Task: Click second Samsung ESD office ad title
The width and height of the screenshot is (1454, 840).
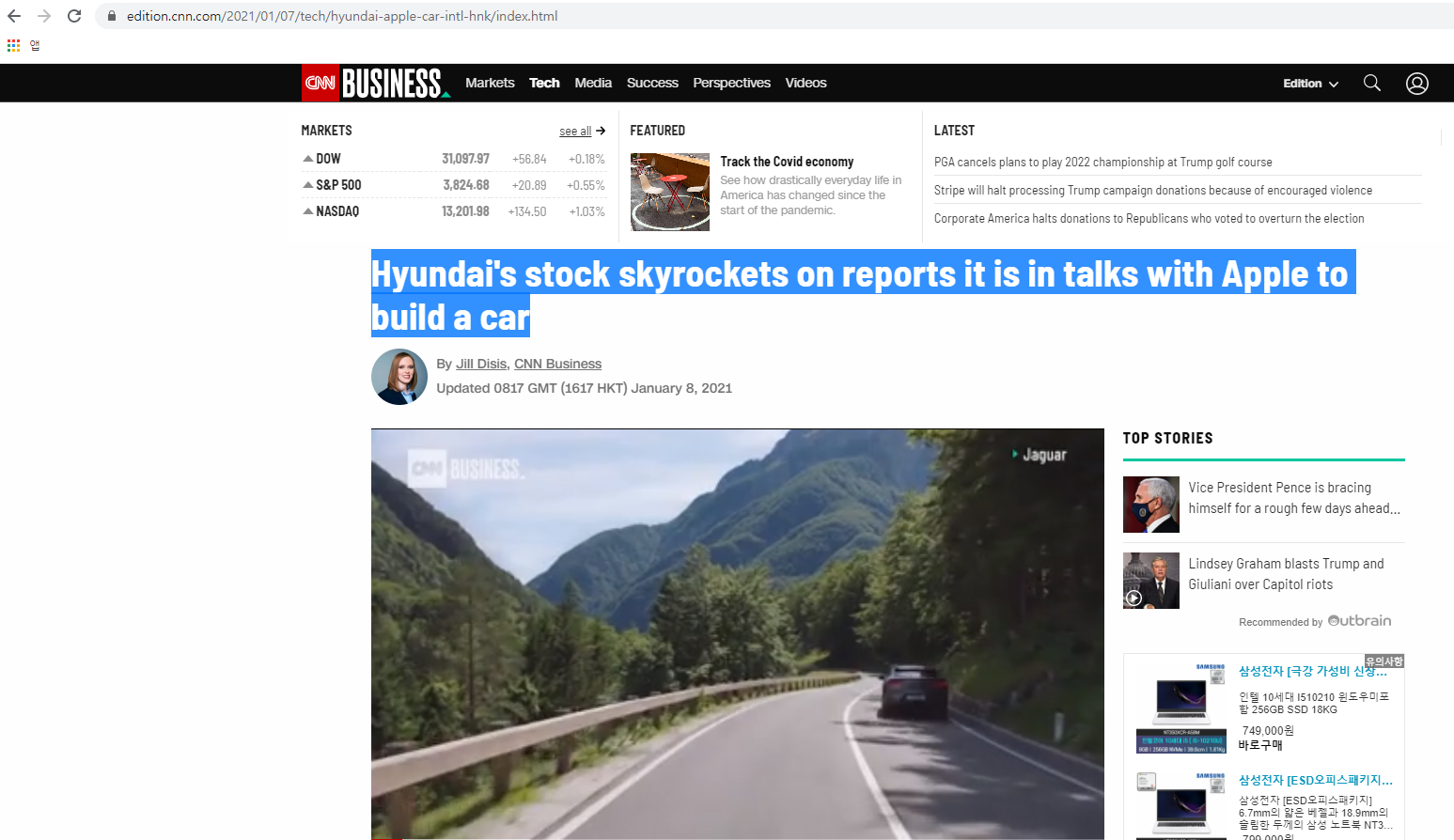Action: [1316, 780]
